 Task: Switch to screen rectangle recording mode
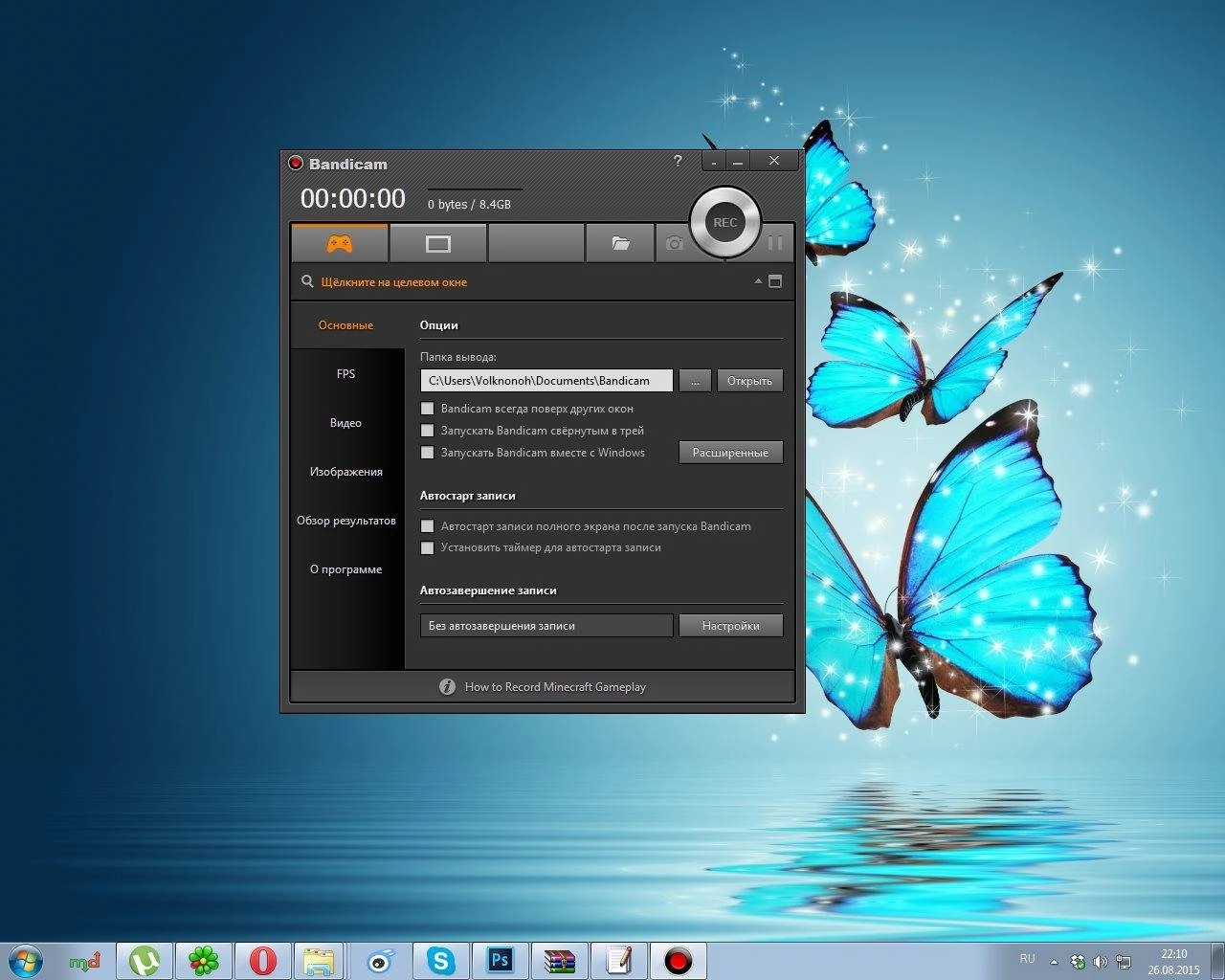pos(438,243)
